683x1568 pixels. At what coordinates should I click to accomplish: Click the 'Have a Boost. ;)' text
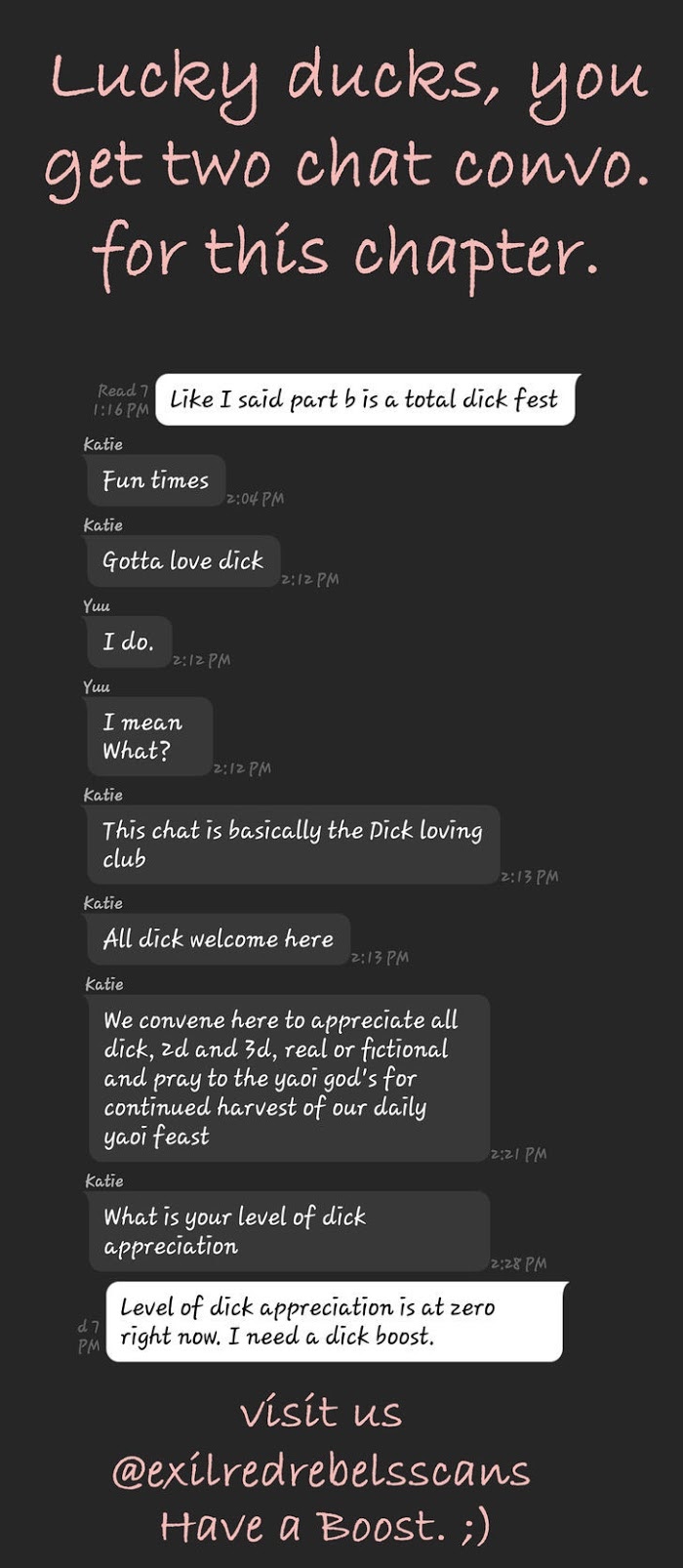pyautogui.click(x=325, y=1525)
